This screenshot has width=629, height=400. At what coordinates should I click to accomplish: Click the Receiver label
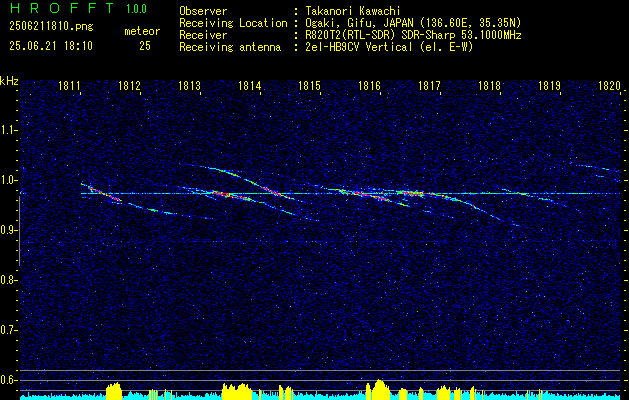click(x=203, y=35)
